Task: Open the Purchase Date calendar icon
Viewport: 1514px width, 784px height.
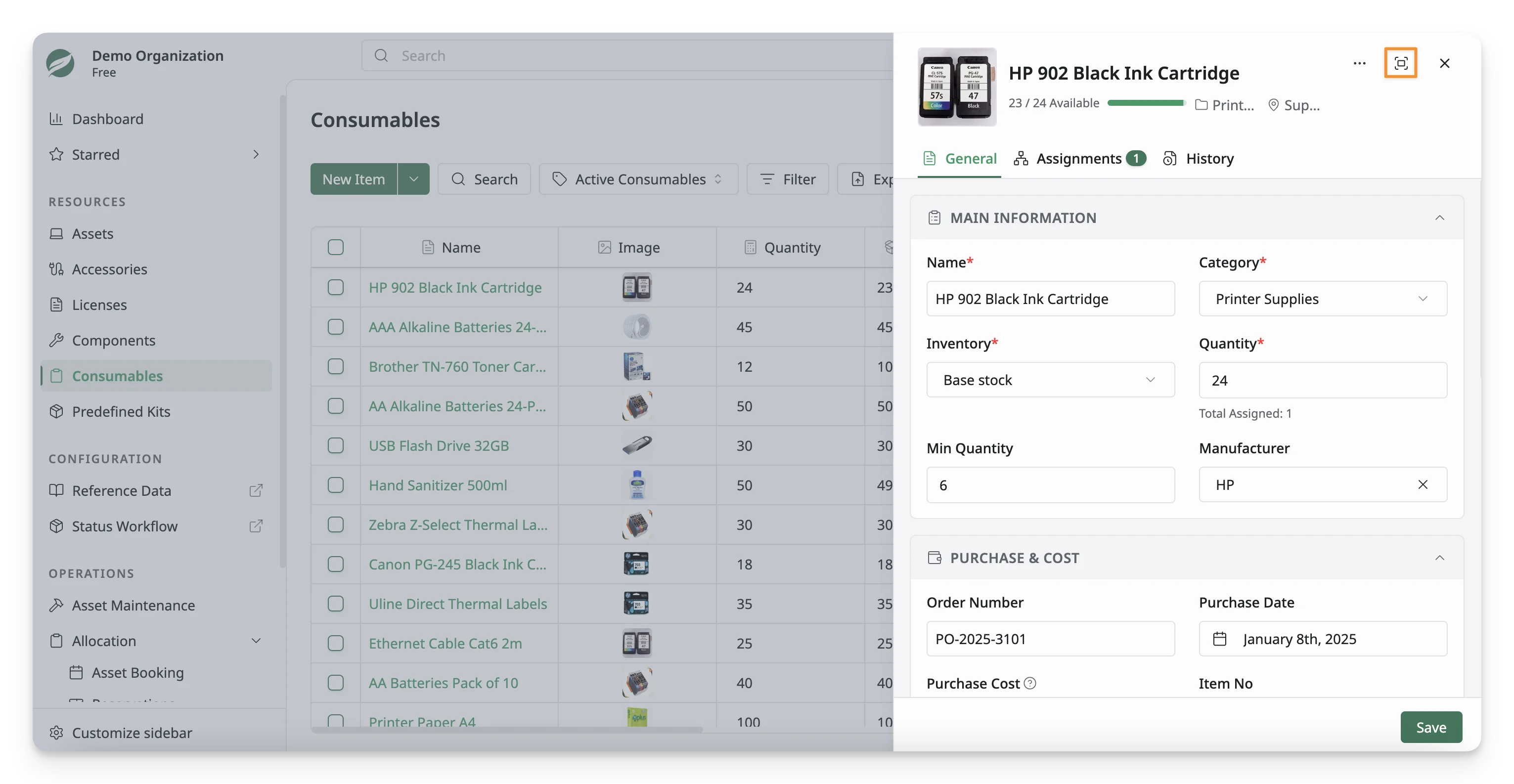Action: [x=1219, y=638]
